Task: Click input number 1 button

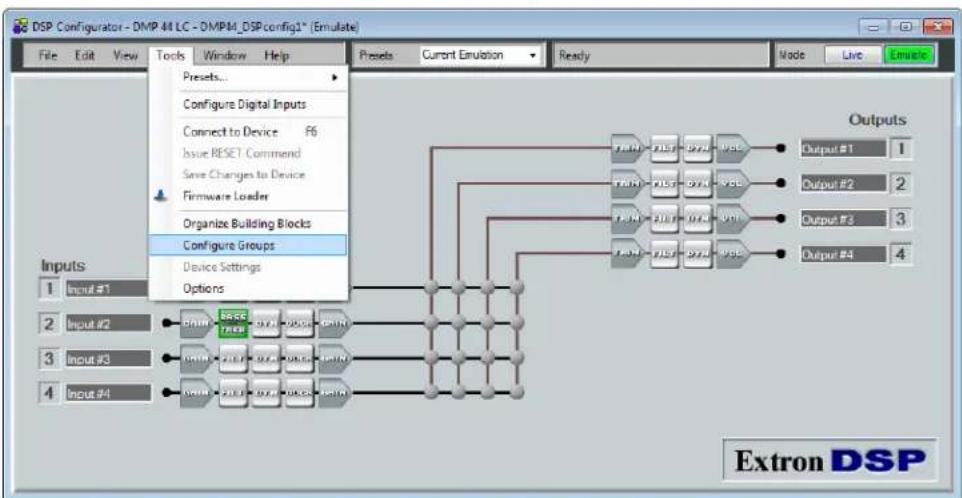Action: (x=49, y=288)
